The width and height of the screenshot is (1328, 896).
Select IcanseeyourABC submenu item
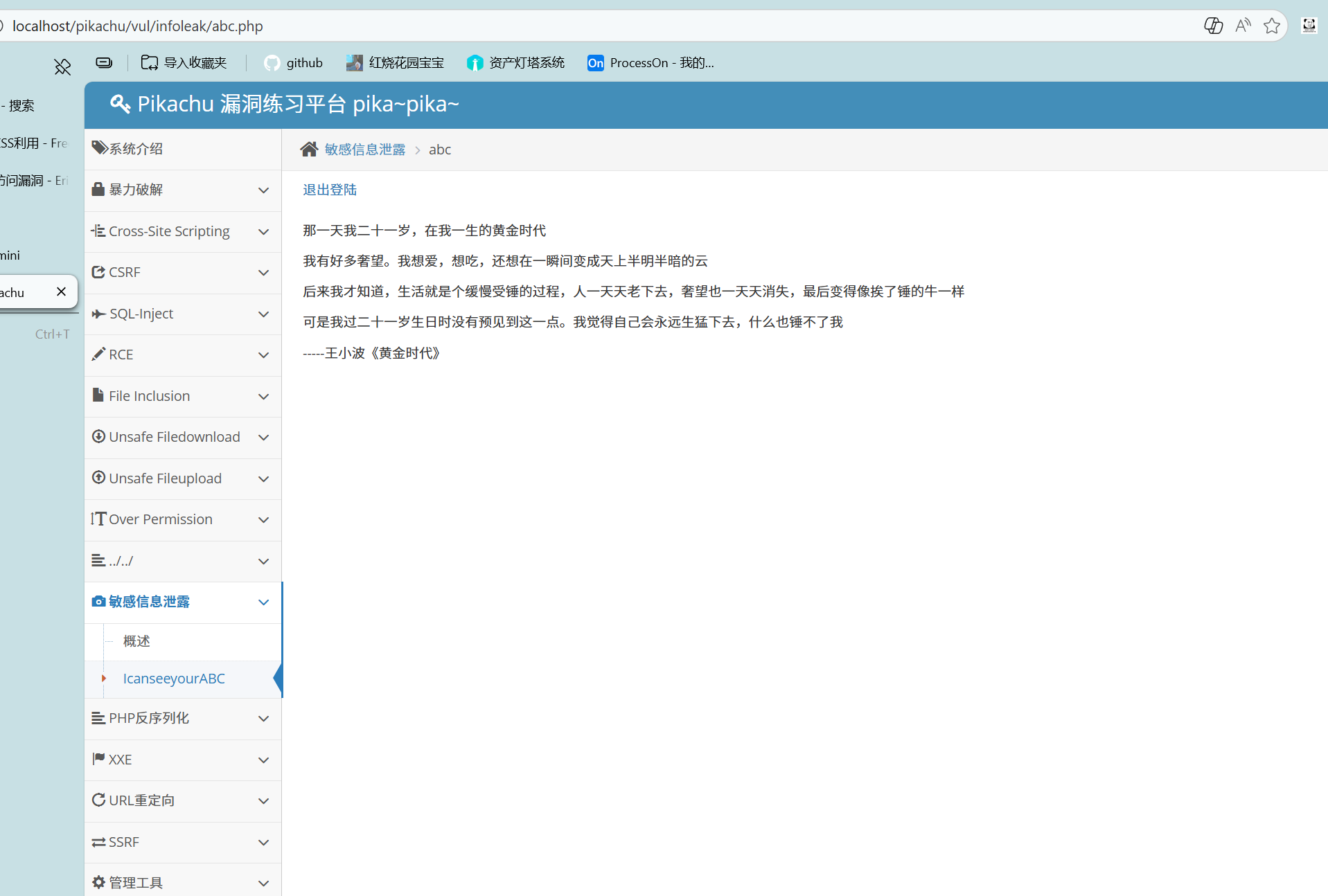coord(174,679)
